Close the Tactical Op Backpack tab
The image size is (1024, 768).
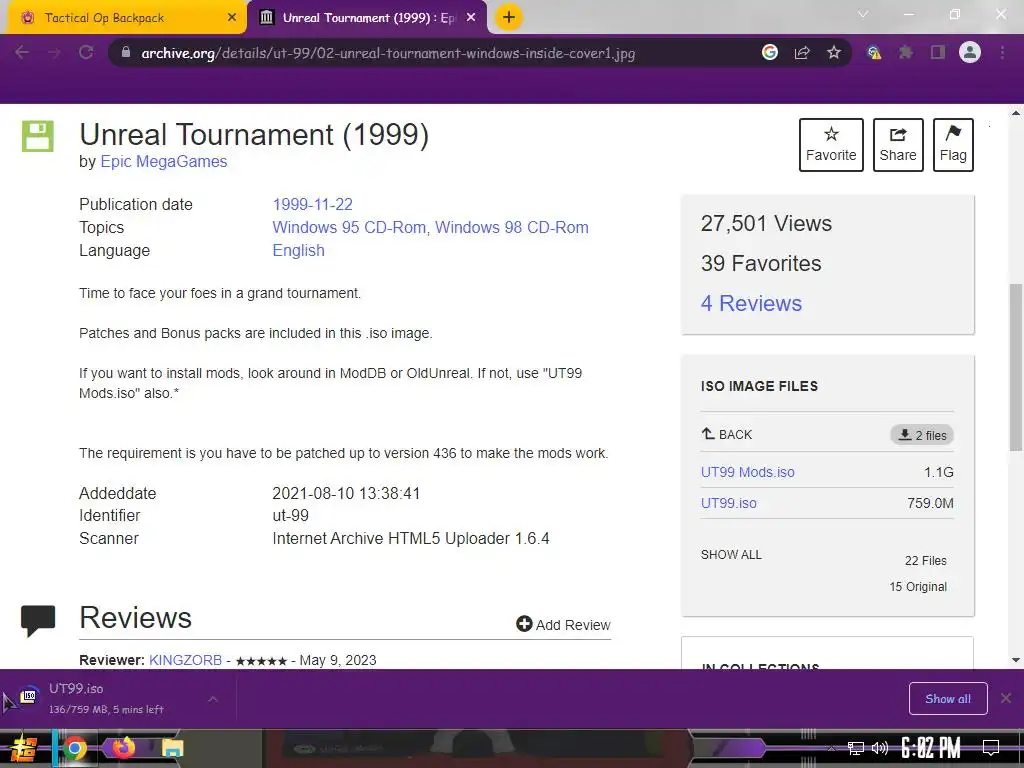click(232, 18)
